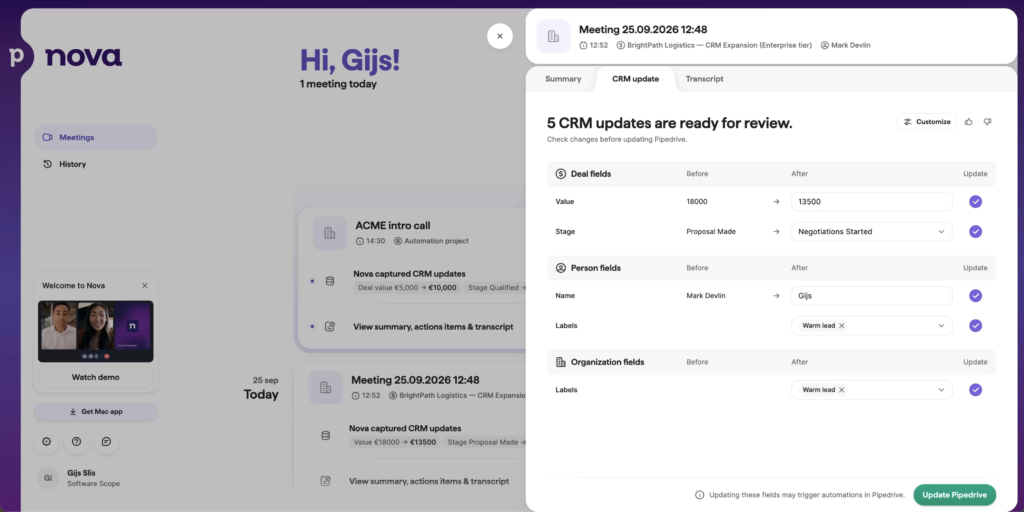The image size is (1024, 512).
Task: Click the info icon beside automations warning
Action: click(699, 495)
